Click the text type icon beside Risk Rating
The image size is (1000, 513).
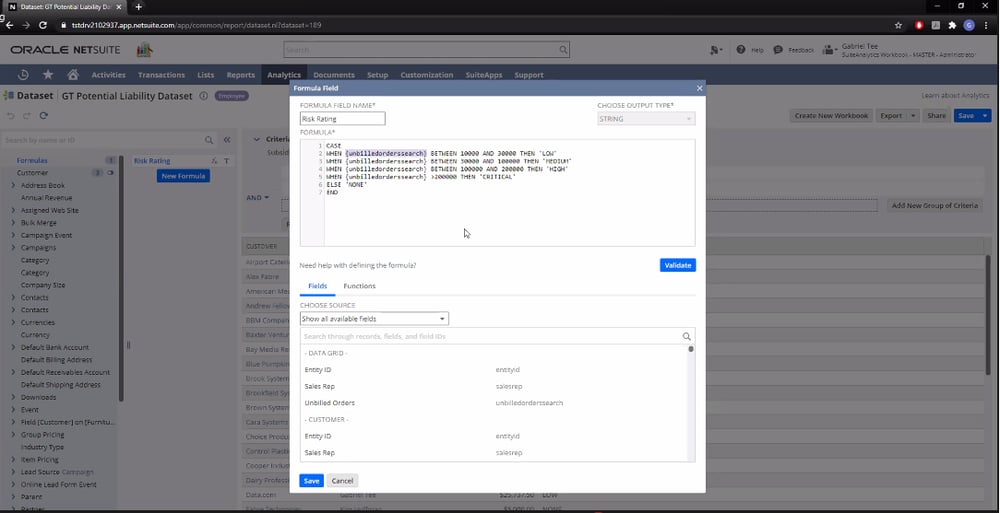tap(226, 161)
